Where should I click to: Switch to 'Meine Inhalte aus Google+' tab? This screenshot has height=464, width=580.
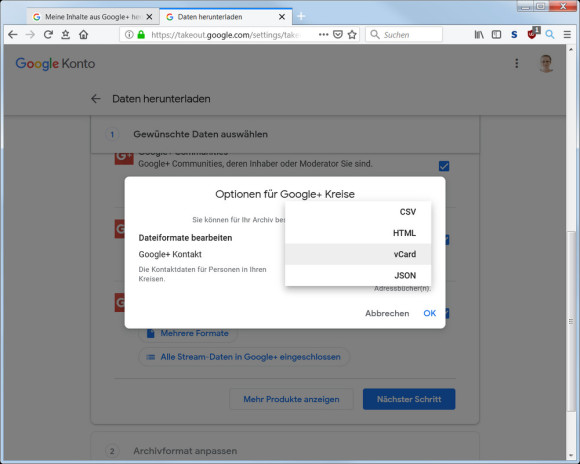point(92,17)
